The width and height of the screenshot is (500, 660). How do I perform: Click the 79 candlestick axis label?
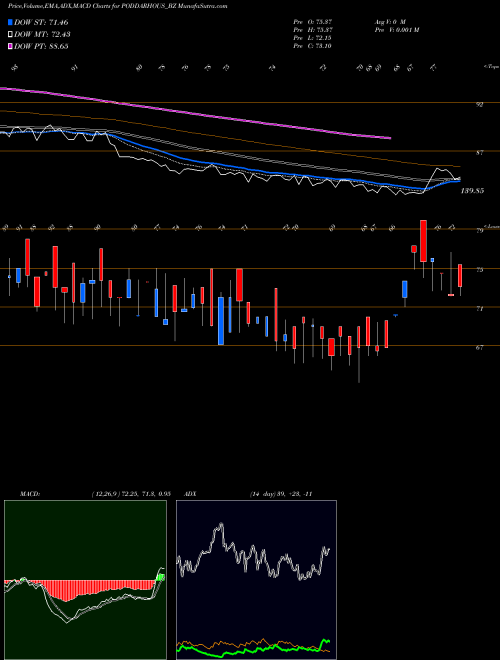(479, 231)
